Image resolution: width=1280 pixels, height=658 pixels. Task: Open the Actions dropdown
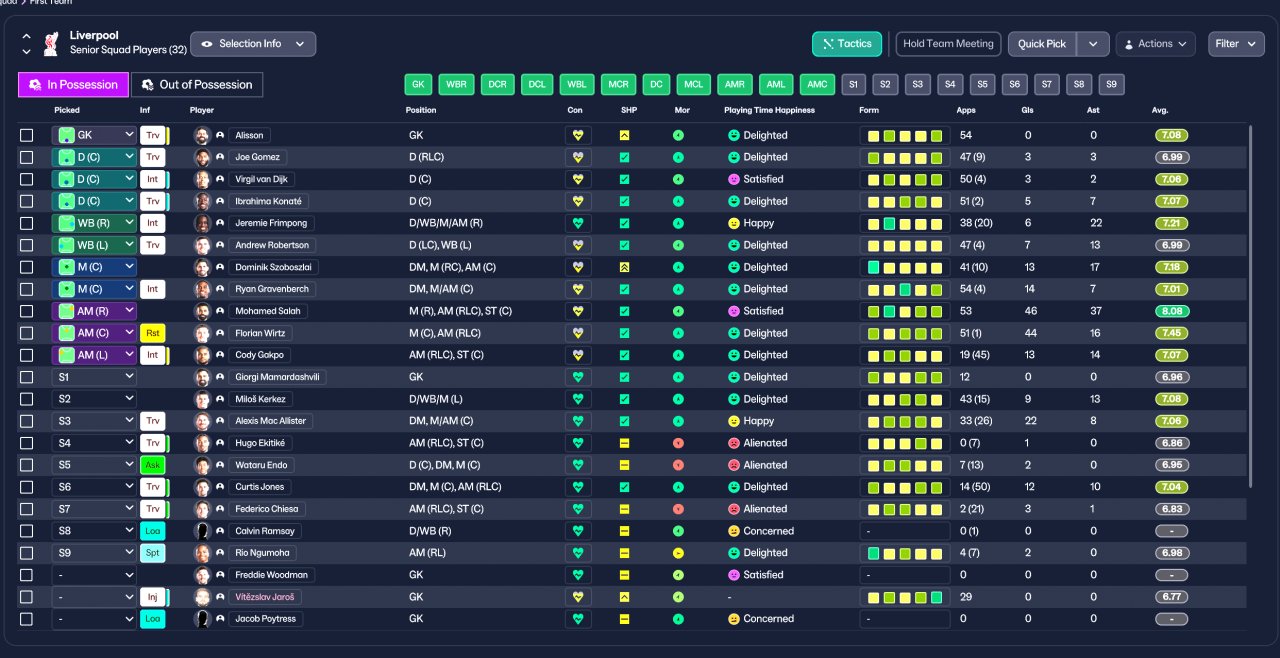coord(1155,44)
